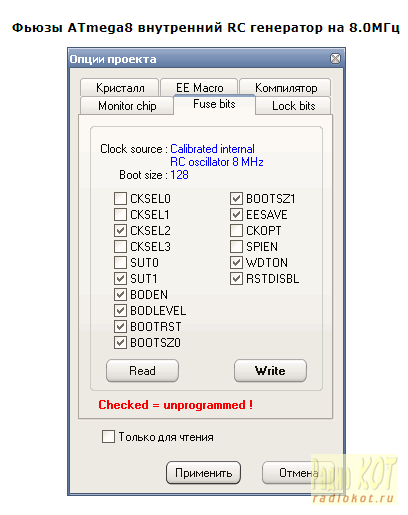408x515 pixels.
Task: Toggle the CKSEL1 fuse checkbox
Action: [x=120, y=214]
